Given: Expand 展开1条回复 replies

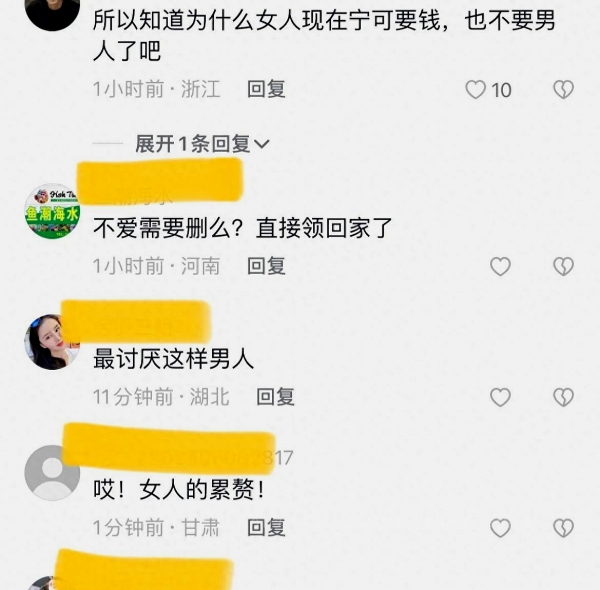Looking at the screenshot, I should (202, 144).
